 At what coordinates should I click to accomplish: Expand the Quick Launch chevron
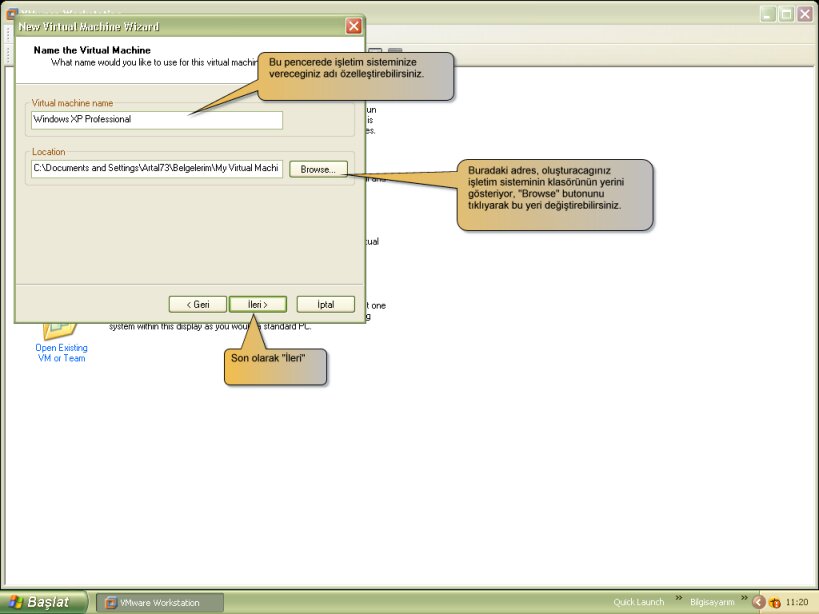pos(678,598)
